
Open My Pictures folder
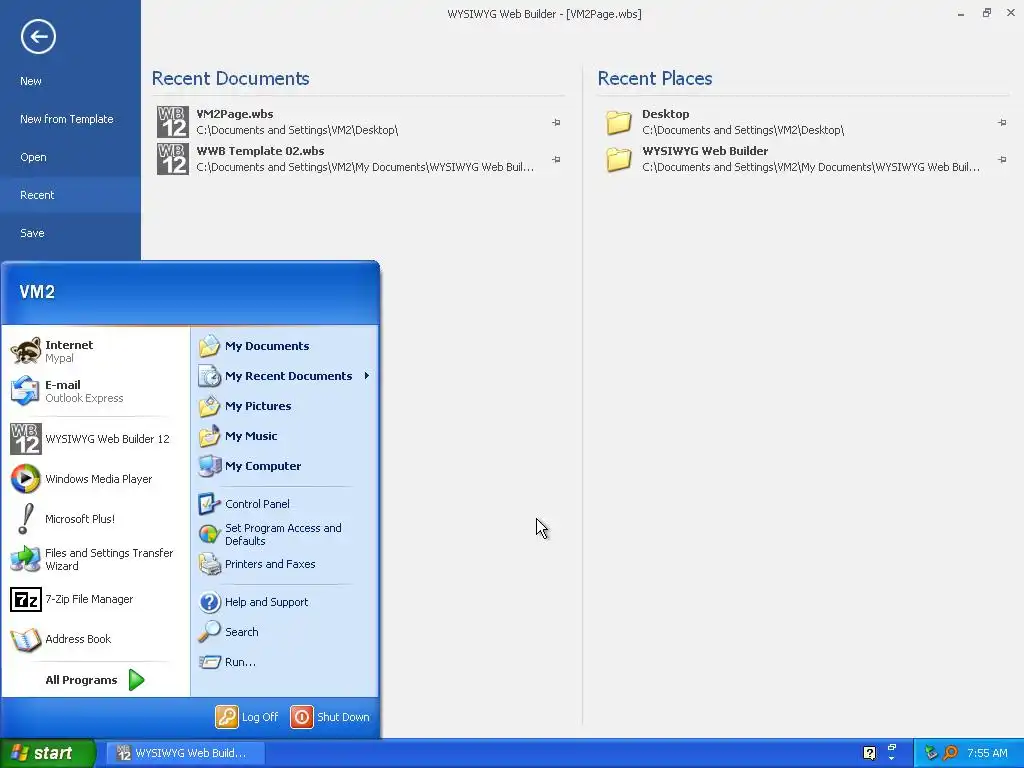285,406
